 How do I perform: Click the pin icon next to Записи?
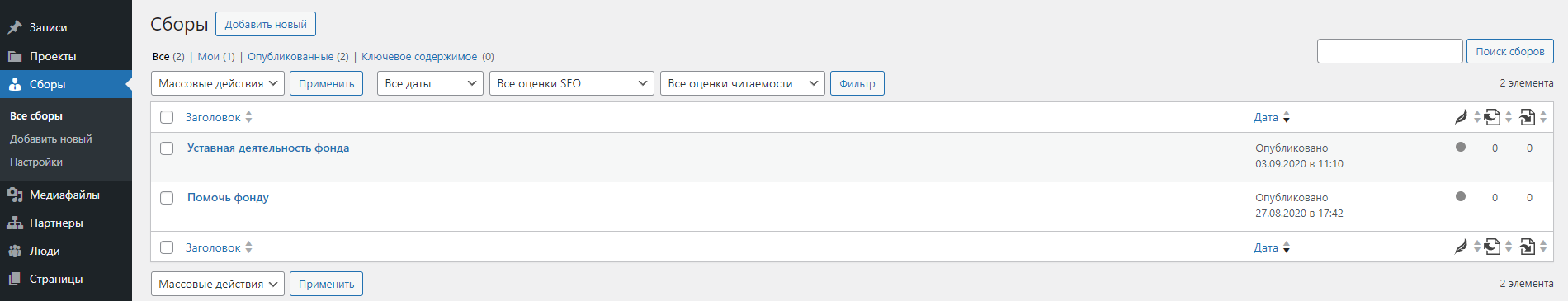pyautogui.click(x=15, y=27)
